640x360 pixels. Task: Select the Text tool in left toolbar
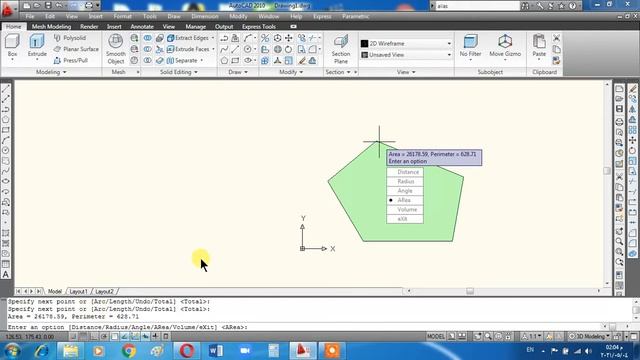click(x=6, y=275)
